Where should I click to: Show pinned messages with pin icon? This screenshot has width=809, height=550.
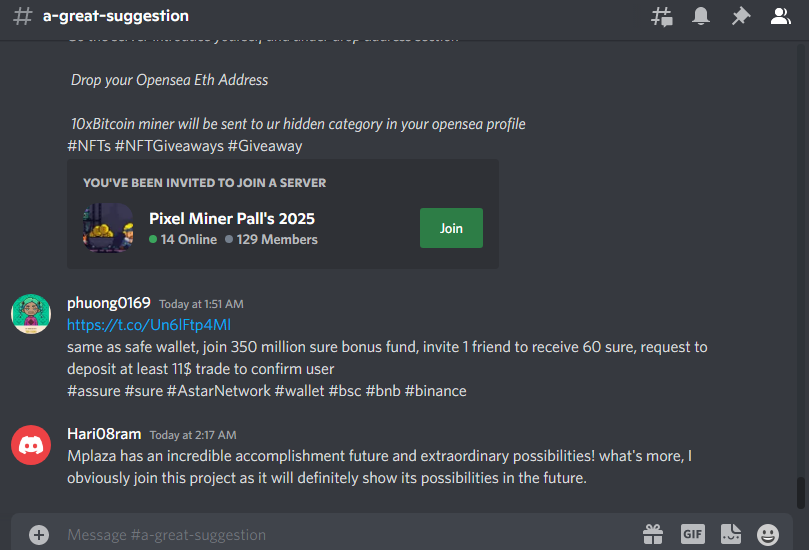pyautogui.click(x=741, y=16)
